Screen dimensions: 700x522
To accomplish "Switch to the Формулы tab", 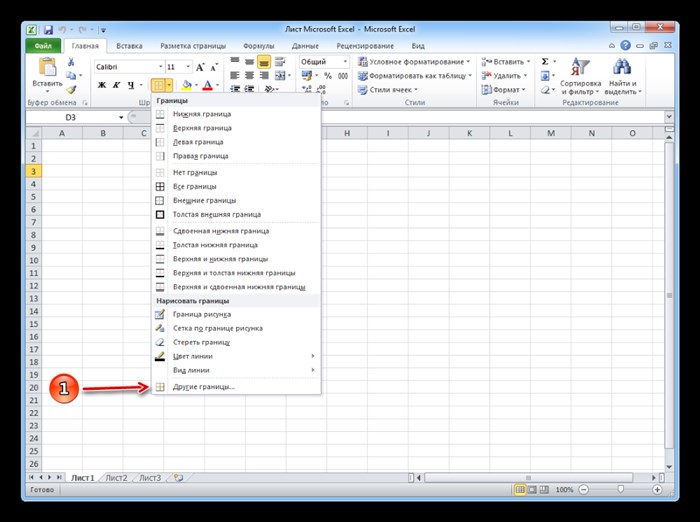I will [258, 46].
